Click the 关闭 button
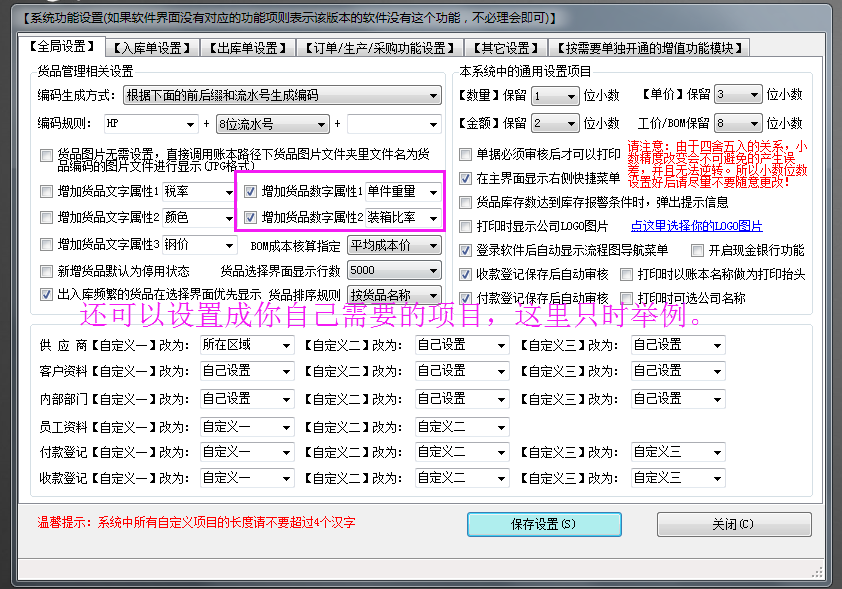Screen dimensions: 842x589 pyautogui.click(x=734, y=524)
